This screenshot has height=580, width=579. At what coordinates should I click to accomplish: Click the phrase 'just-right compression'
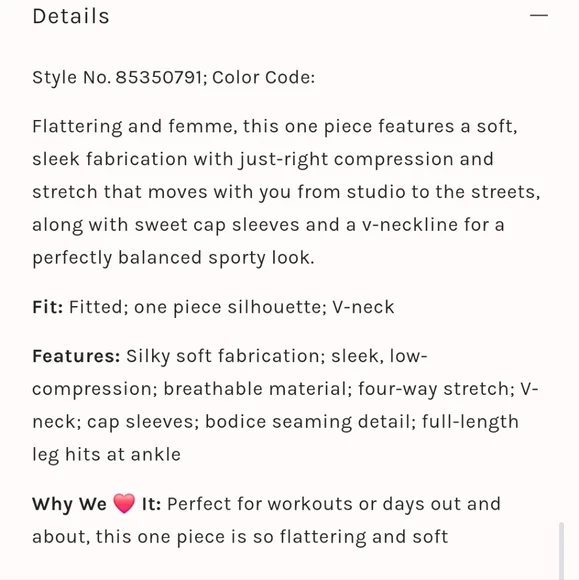pos(346,159)
